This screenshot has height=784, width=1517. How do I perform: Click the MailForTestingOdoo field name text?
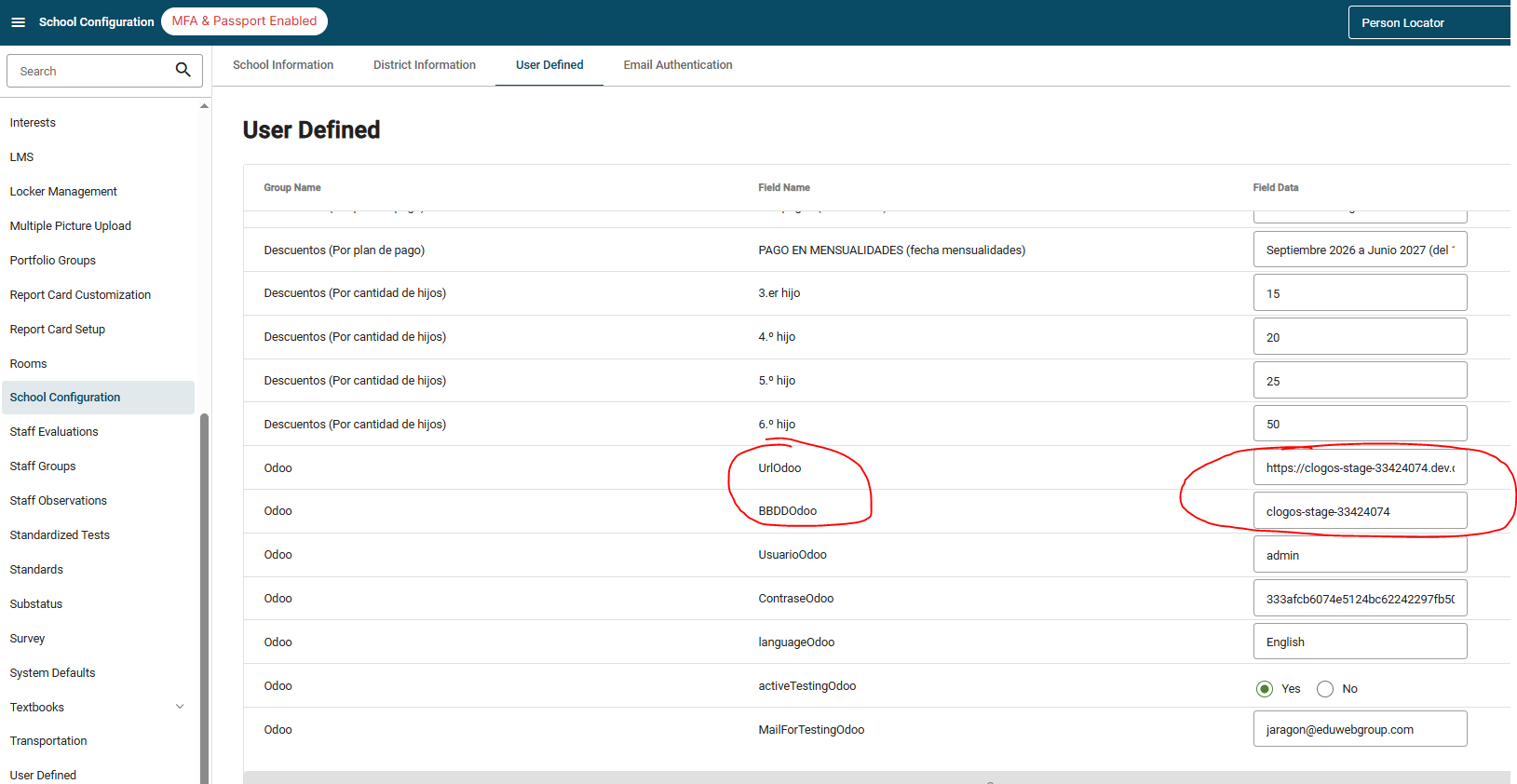(x=811, y=730)
